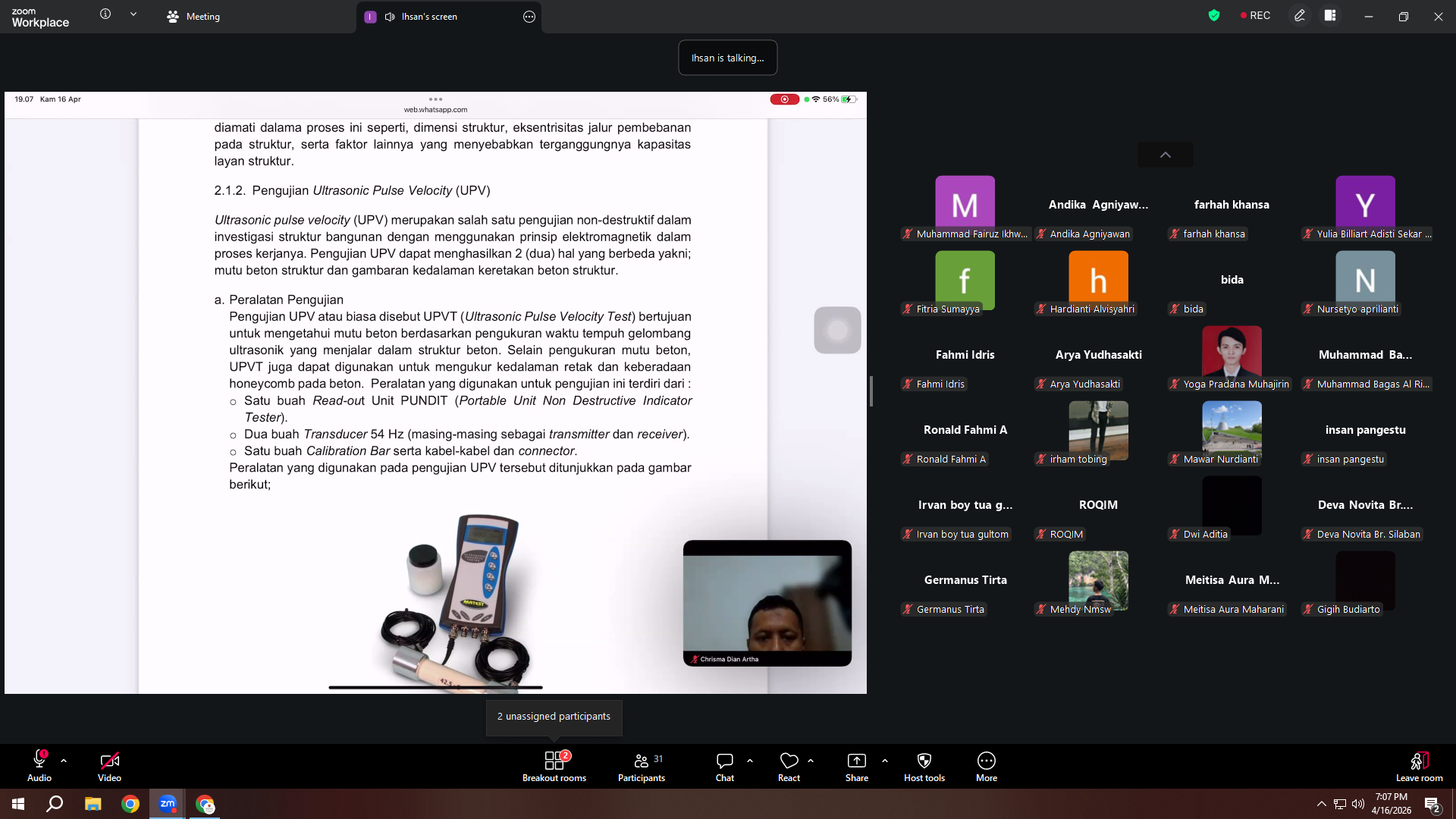Open Breakout rooms
This screenshot has height=819, width=1456.
[x=554, y=766]
